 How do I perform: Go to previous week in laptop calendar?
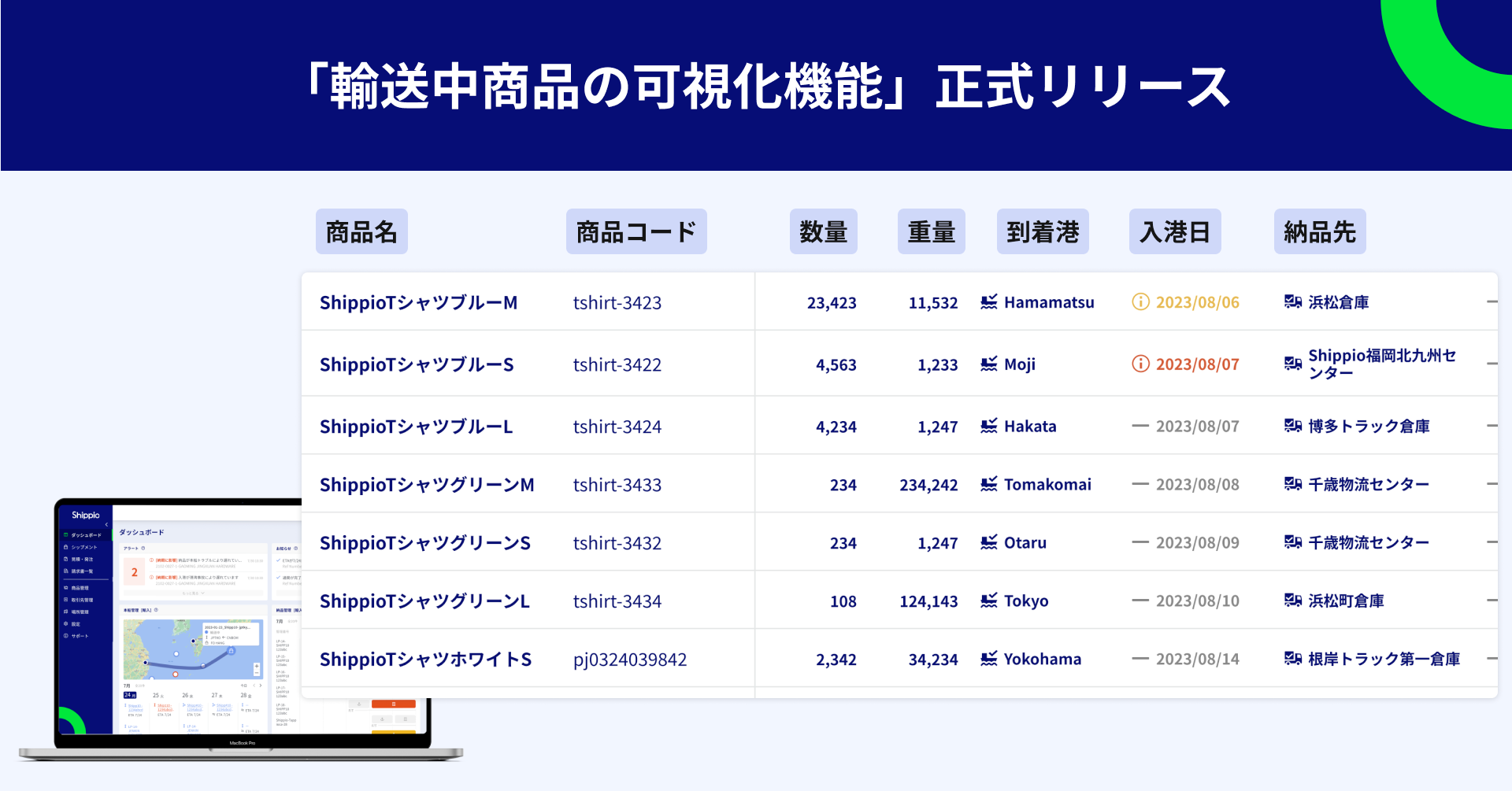click(x=253, y=686)
